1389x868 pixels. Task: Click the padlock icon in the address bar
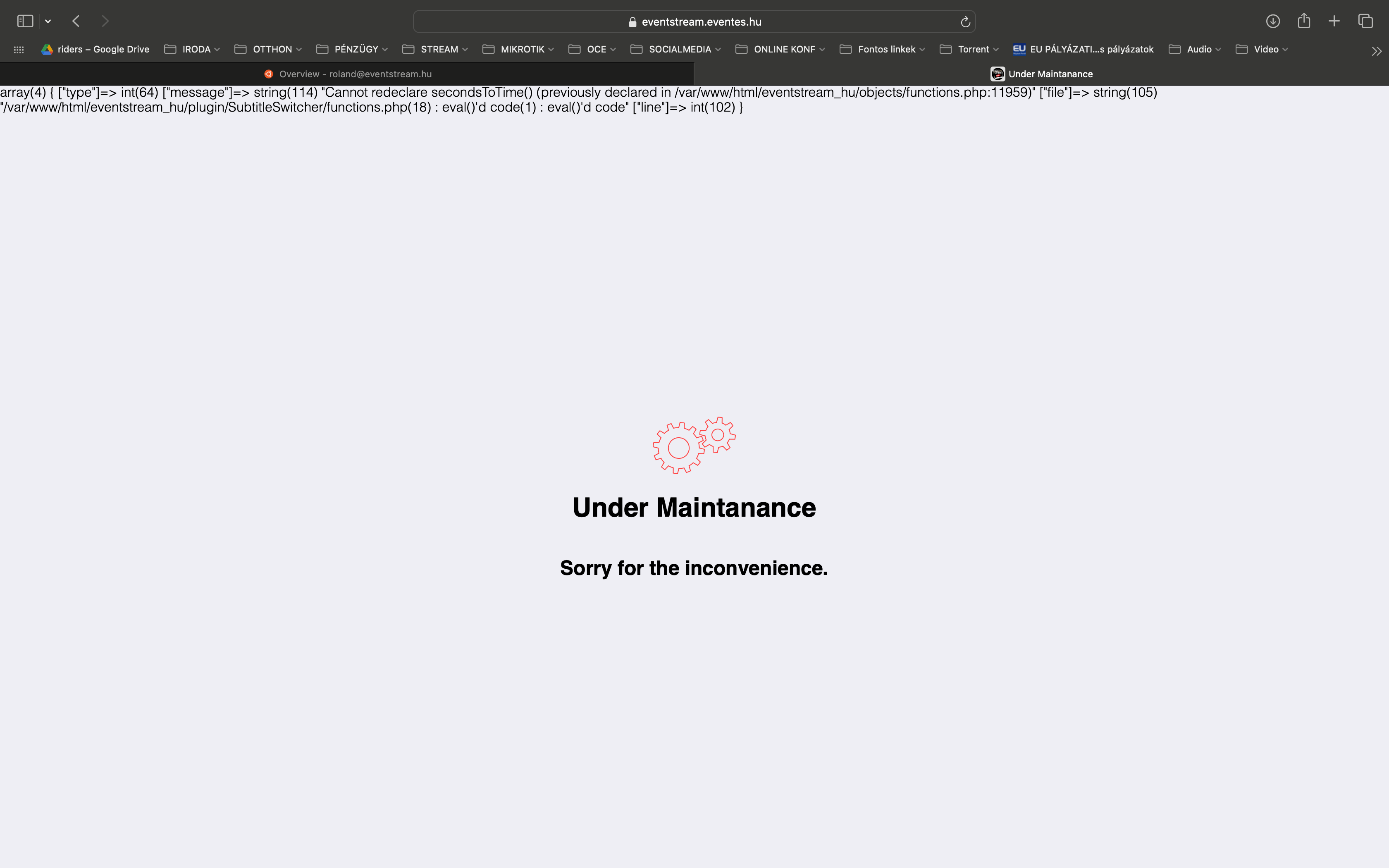(632, 21)
